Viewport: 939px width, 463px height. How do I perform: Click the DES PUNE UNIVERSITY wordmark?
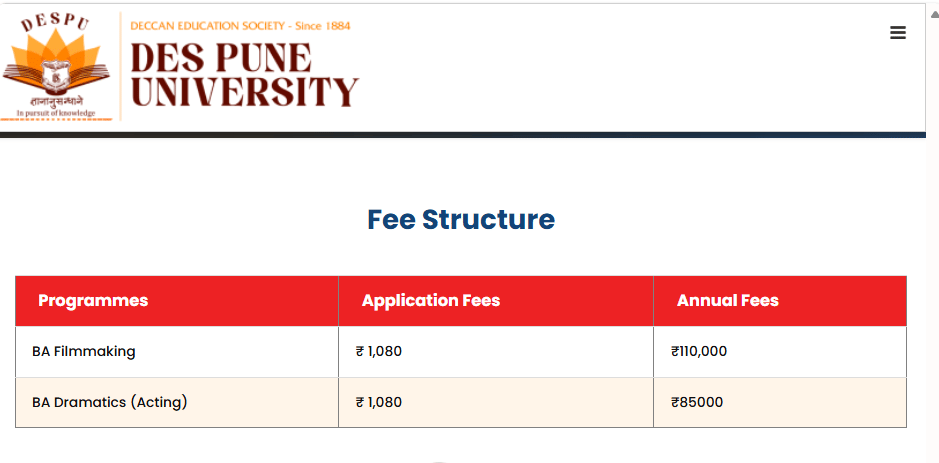pos(244,75)
